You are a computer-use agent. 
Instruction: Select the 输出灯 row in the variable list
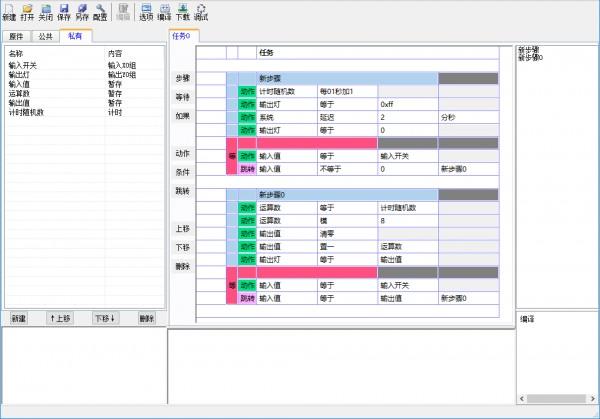tap(84, 75)
